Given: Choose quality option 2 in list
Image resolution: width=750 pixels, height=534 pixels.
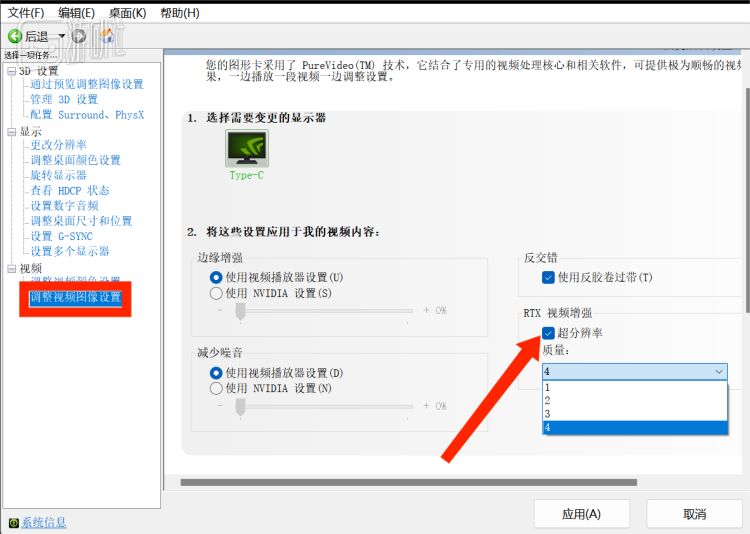Looking at the screenshot, I should coord(635,400).
